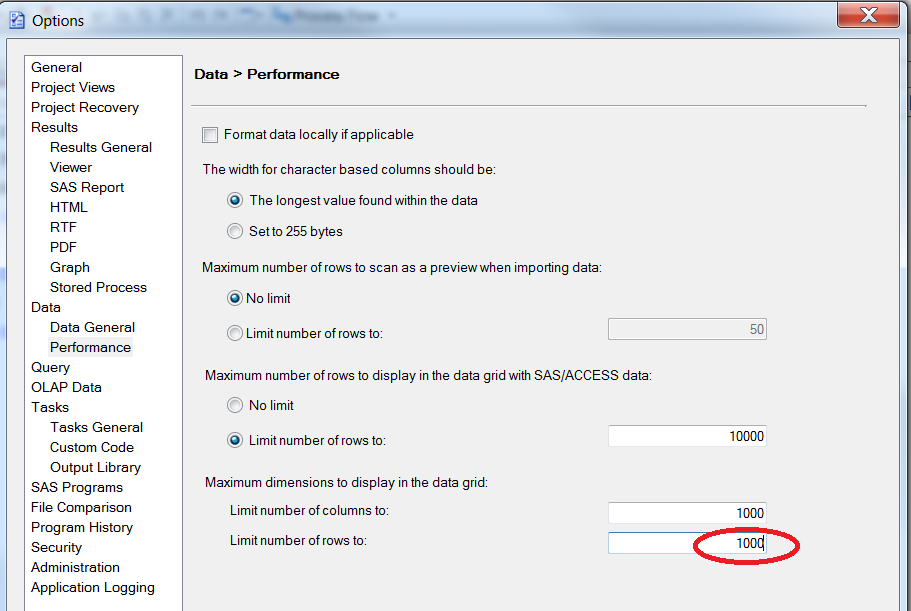Select Project Recovery in the options list

click(85, 107)
